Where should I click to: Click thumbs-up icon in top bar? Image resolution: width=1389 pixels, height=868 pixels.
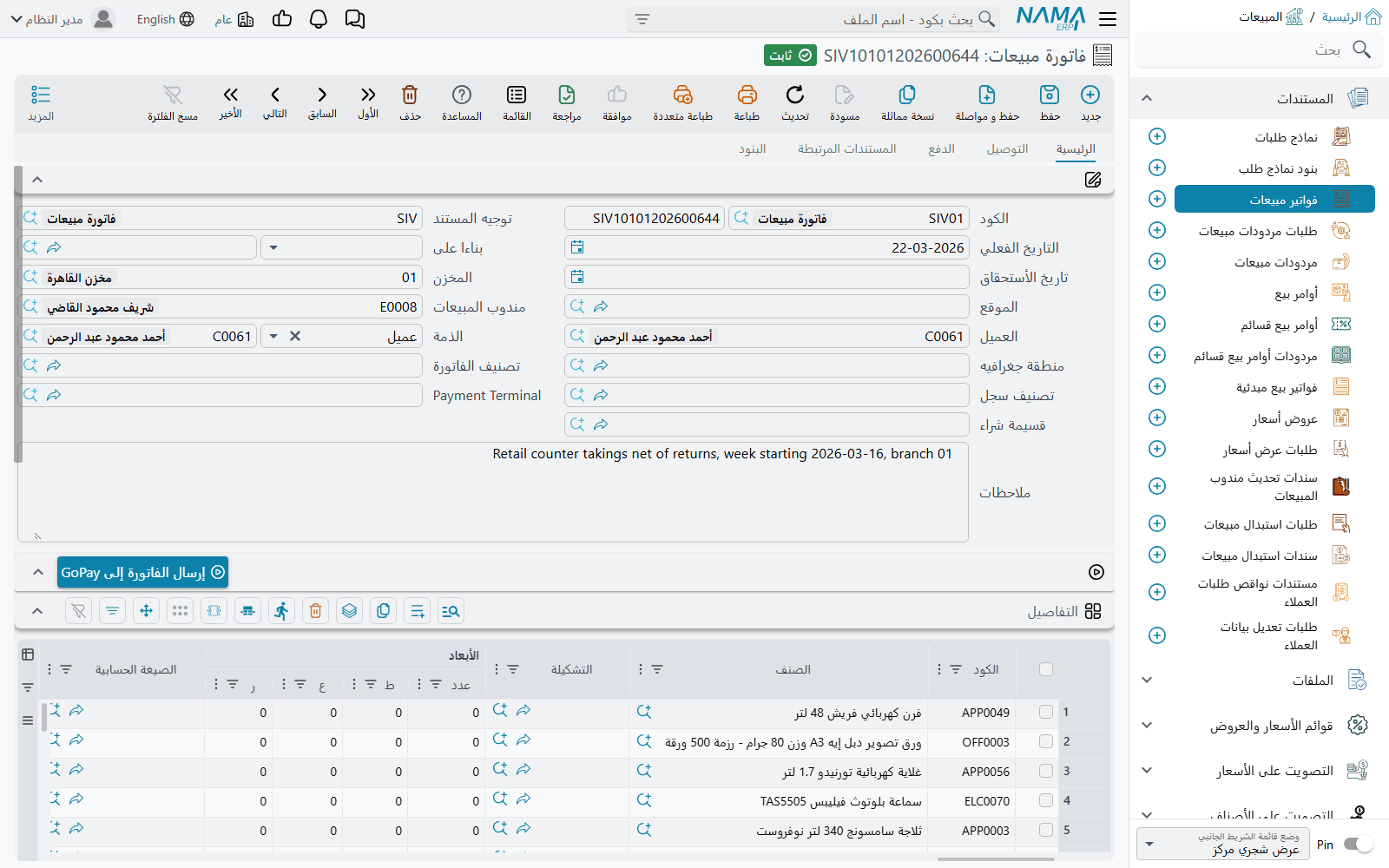282,19
